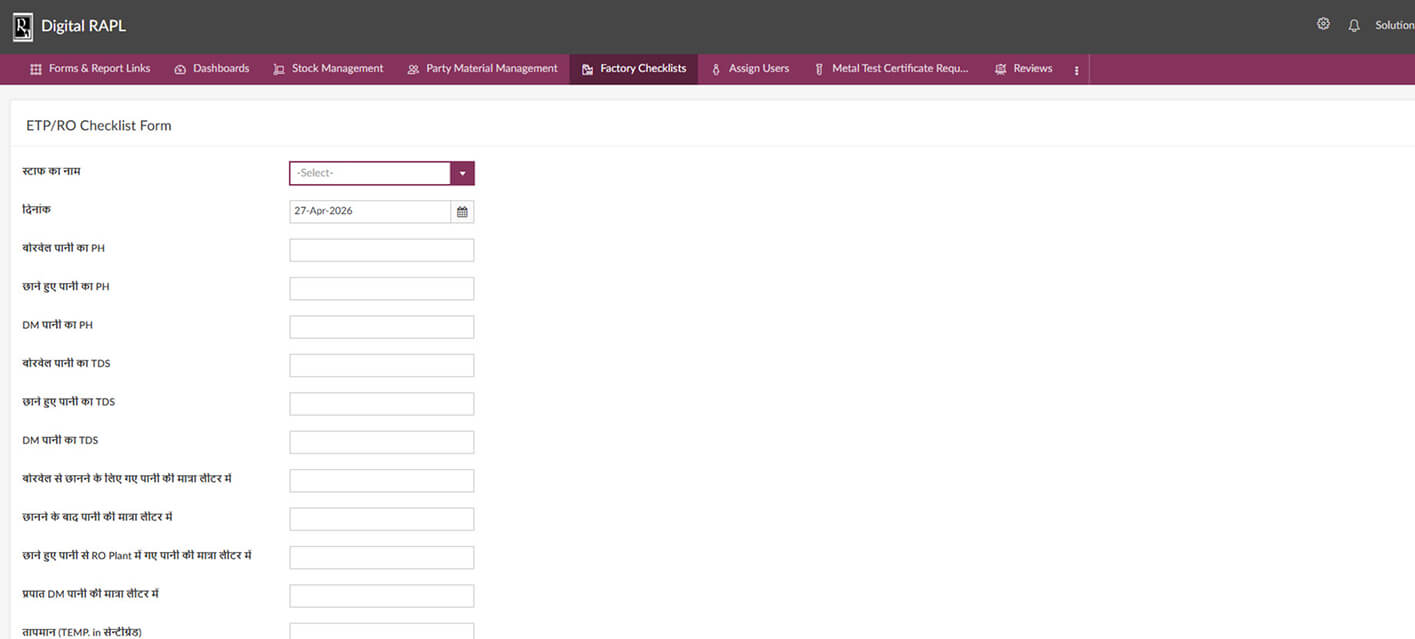The image size is (1415, 639).
Task: Click the Dashboards gauge icon
Action: (180, 69)
